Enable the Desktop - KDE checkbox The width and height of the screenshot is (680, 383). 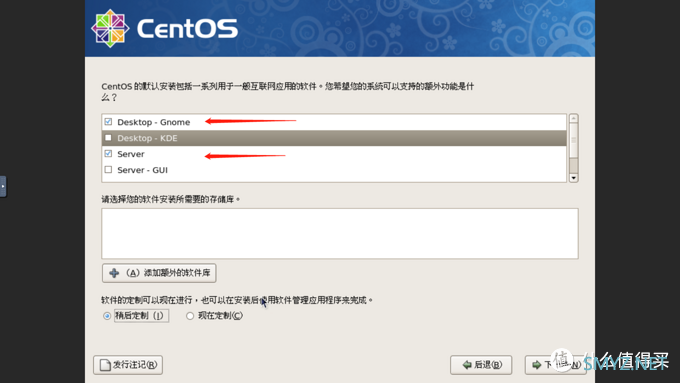108,138
